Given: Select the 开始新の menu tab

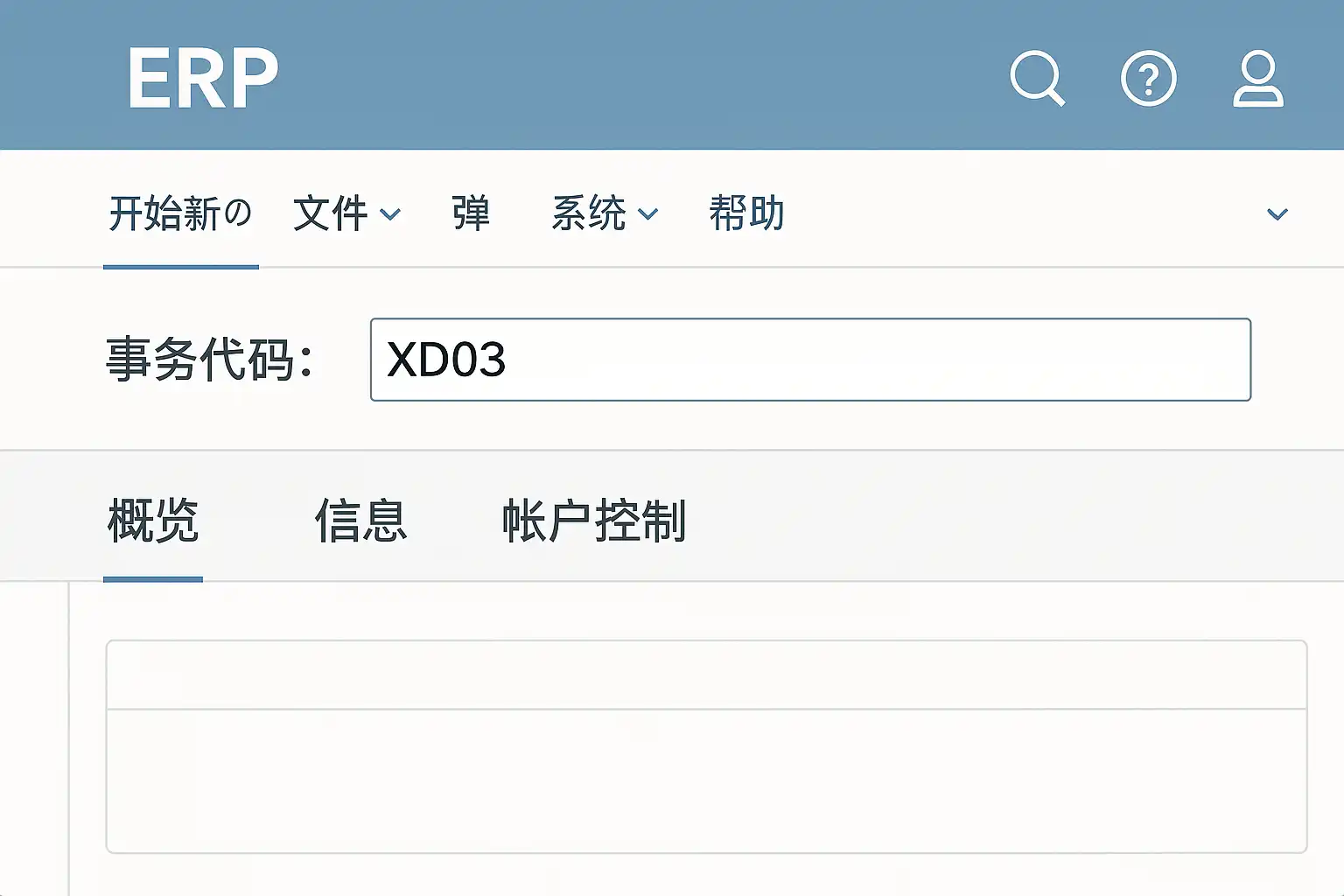Looking at the screenshot, I should tap(180, 213).
